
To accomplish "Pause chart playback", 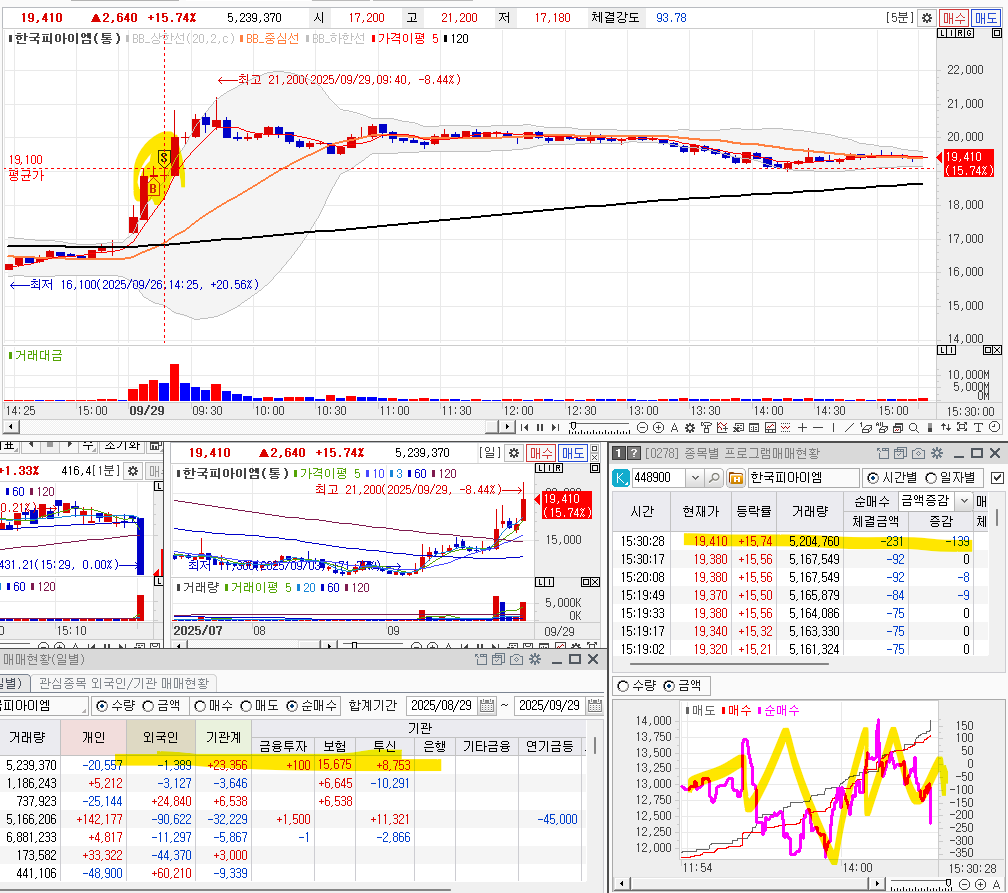I will (x=540, y=428).
